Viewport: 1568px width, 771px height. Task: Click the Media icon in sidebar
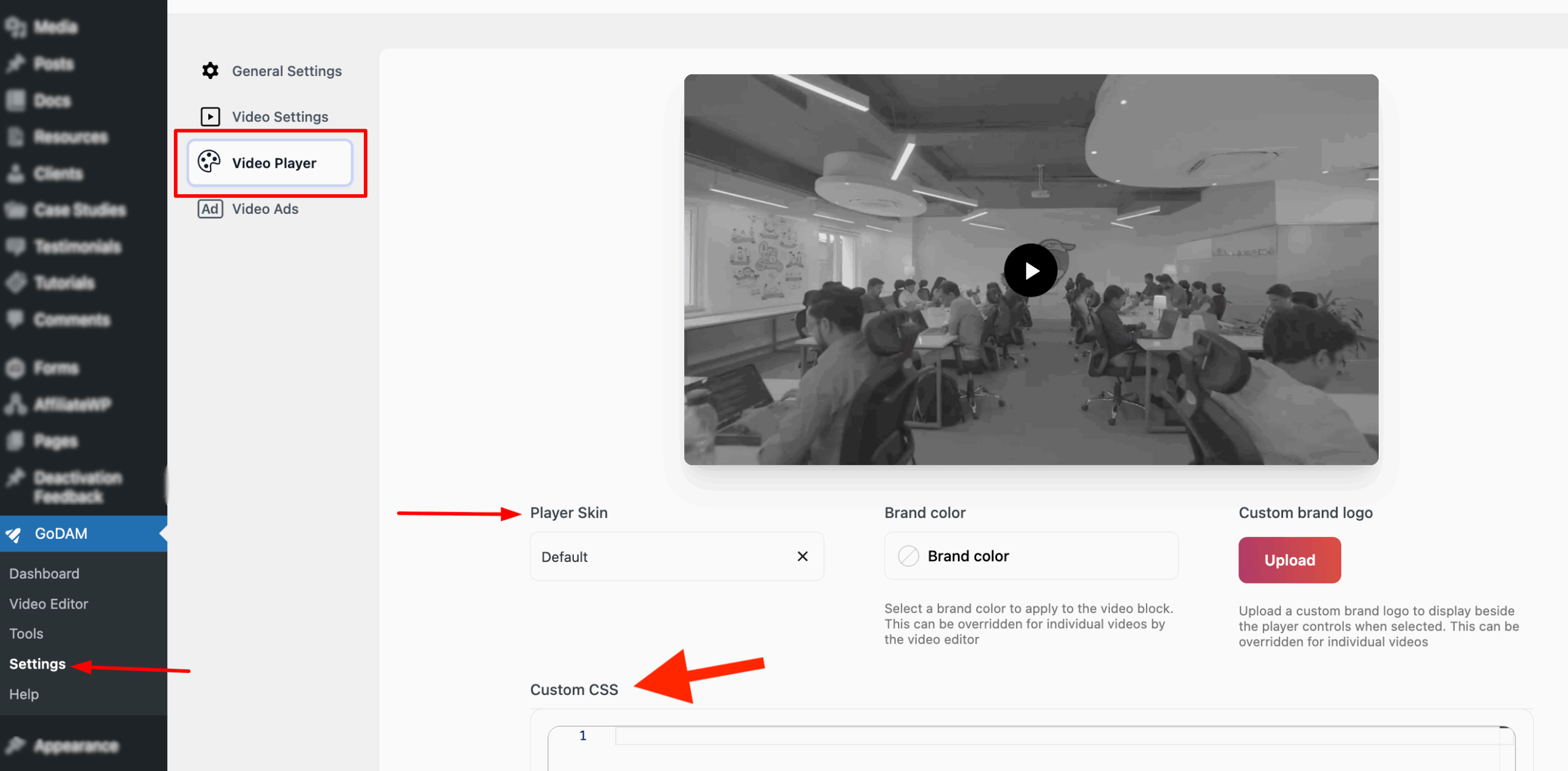(15, 27)
